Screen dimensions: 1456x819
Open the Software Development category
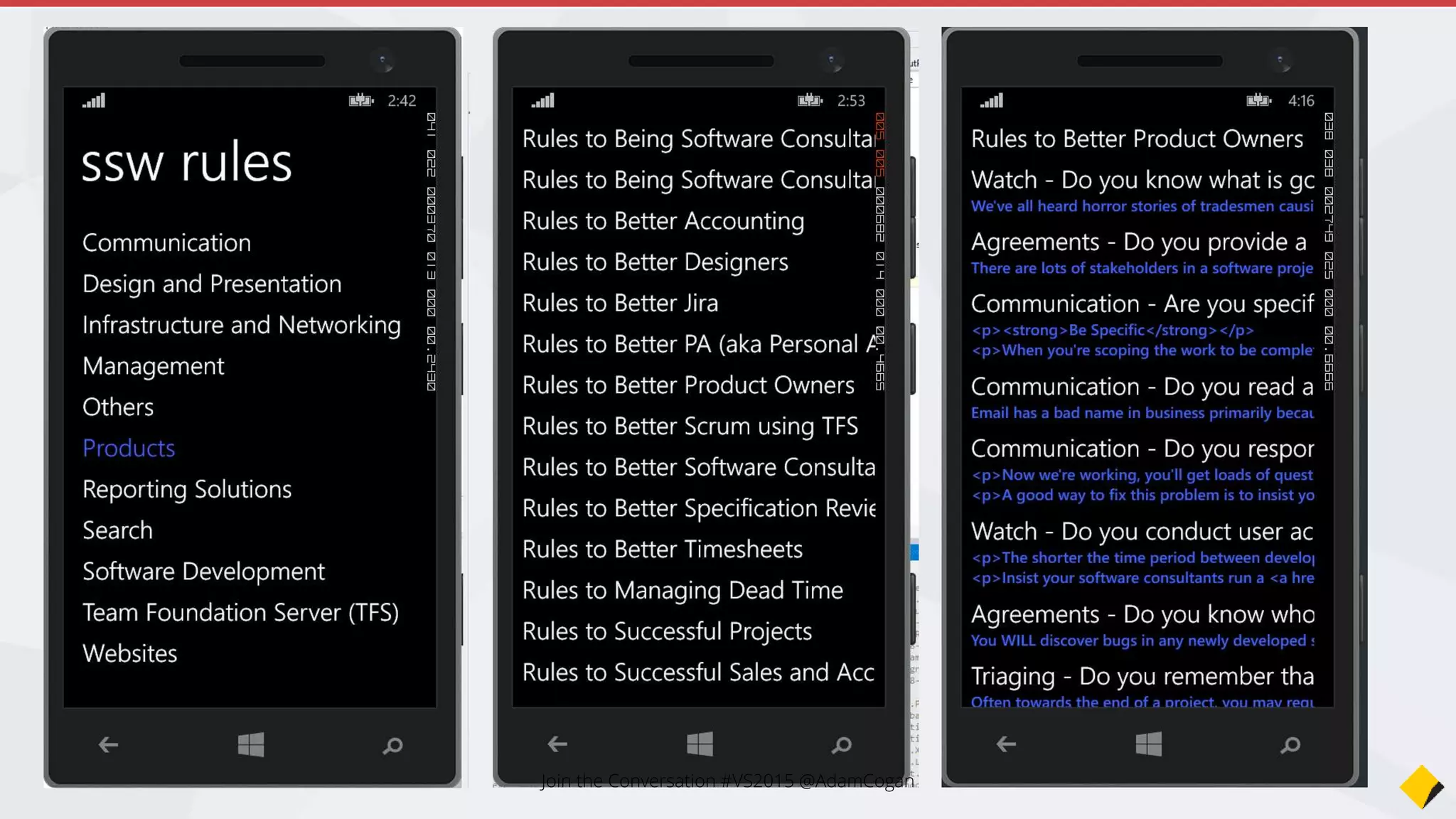[x=203, y=572]
